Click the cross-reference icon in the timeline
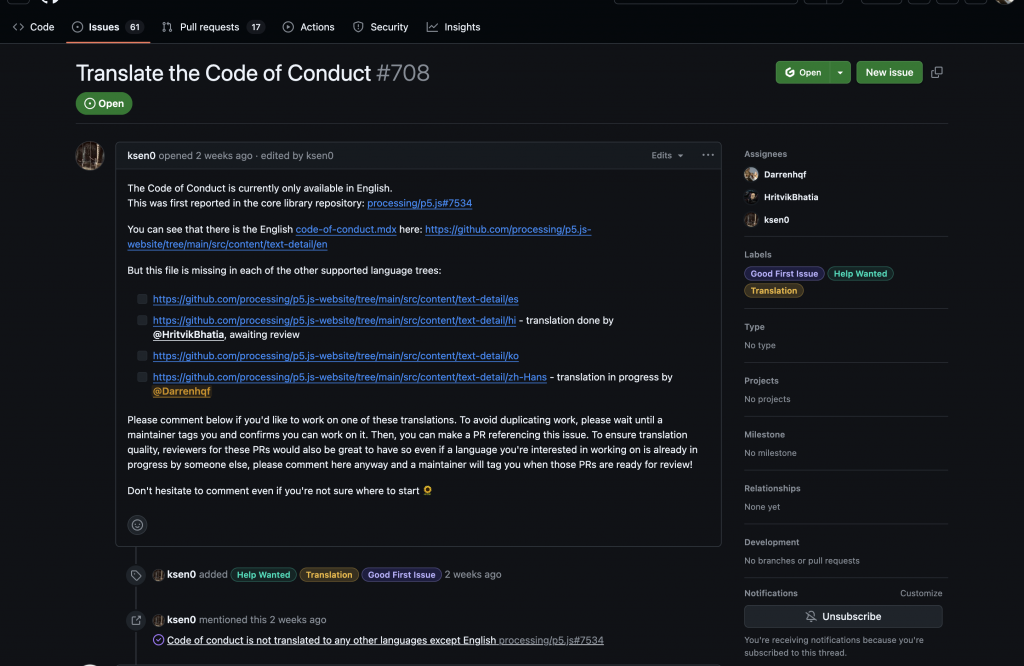This screenshot has height=666, width=1024. (x=136, y=620)
